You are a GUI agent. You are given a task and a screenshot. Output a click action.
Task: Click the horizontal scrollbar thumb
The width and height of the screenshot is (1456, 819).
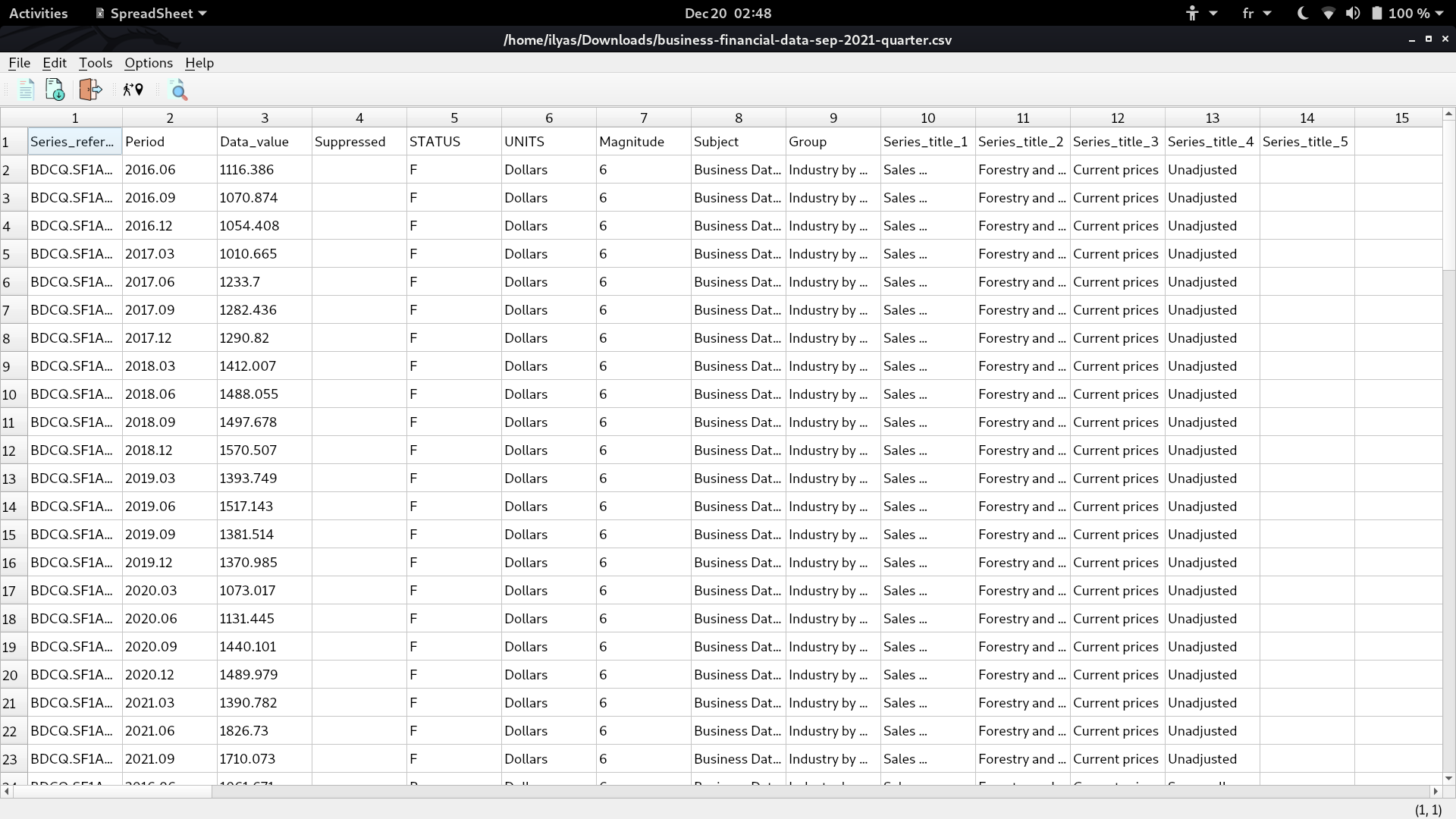click(112, 791)
